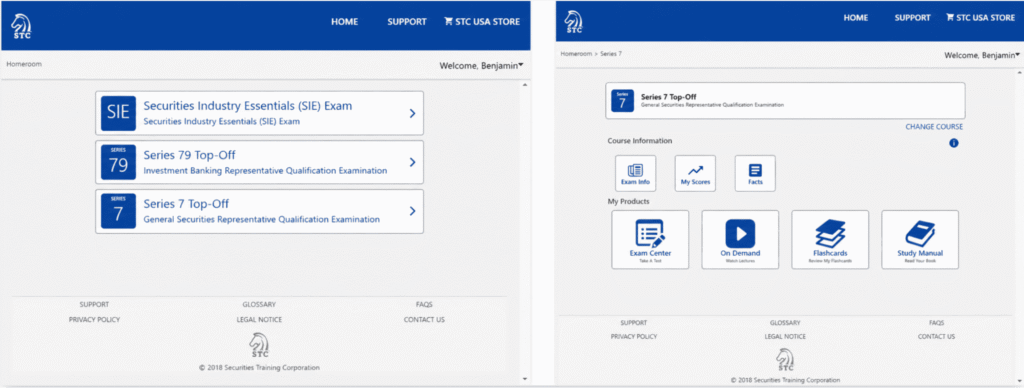Click footer STC logo in left window
The height and width of the screenshot is (388, 1024).
(259, 346)
